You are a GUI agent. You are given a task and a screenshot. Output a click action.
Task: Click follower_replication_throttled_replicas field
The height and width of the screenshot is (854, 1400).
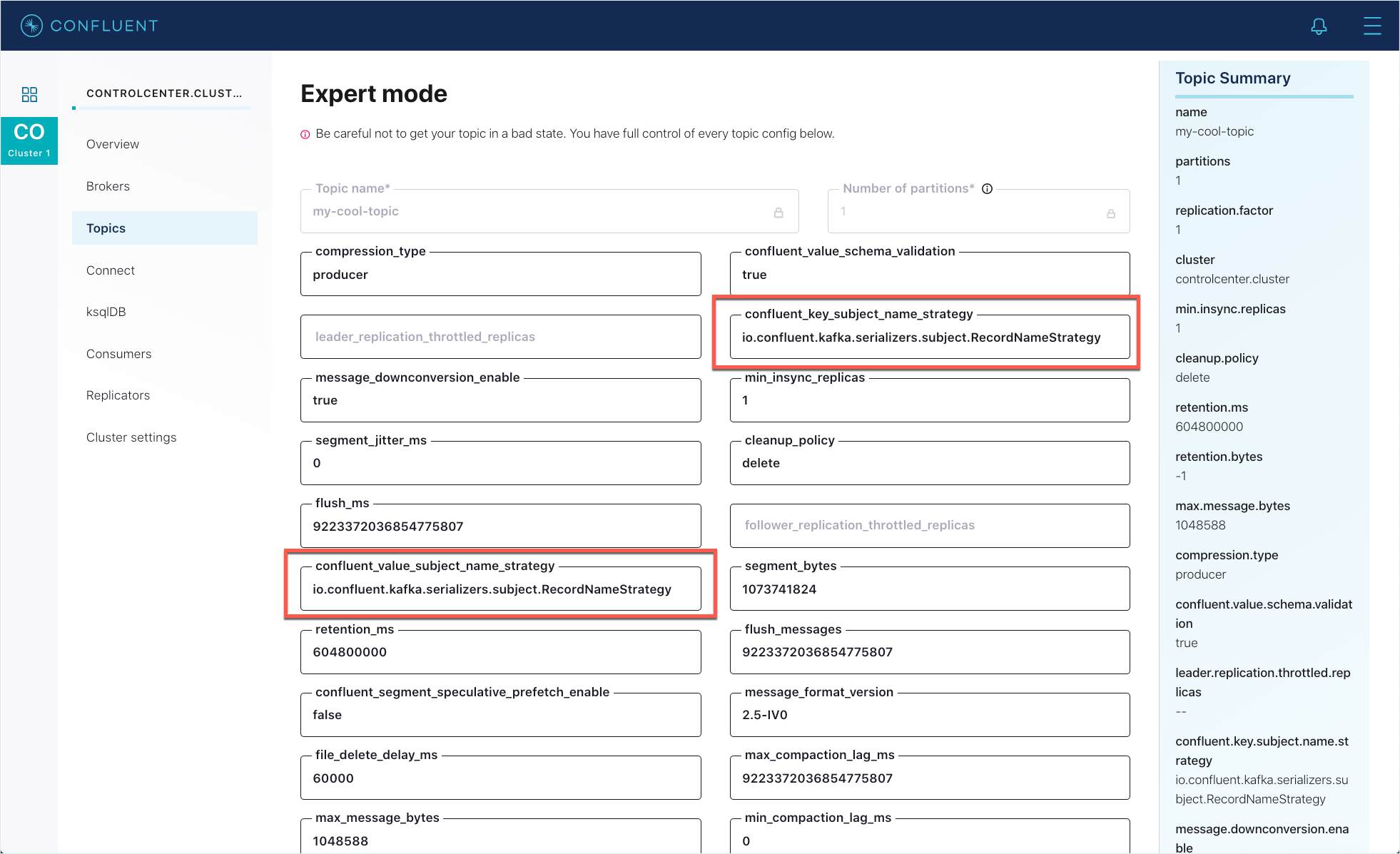tap(930, 526)
